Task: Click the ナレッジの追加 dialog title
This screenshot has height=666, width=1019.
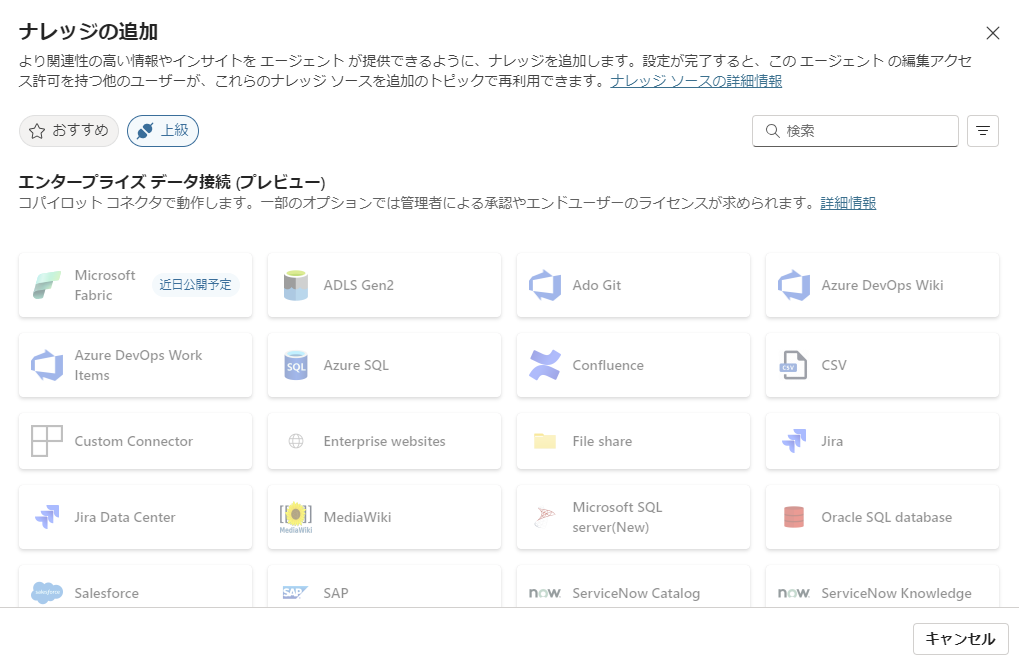Action: (88, 32)
